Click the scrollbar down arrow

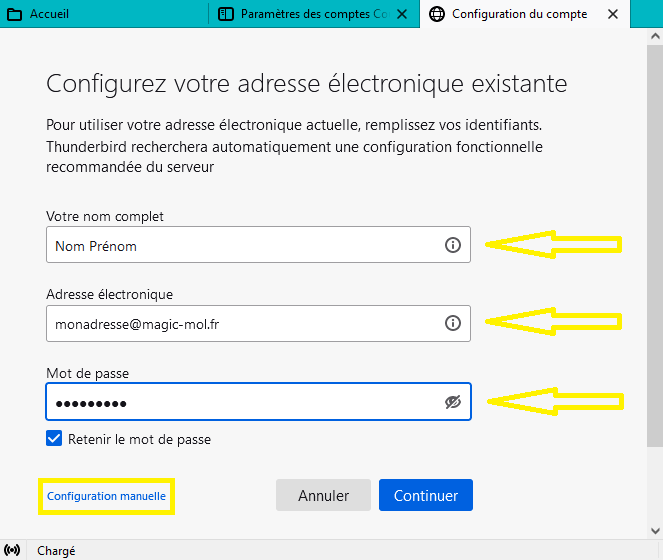coord(655,531)
